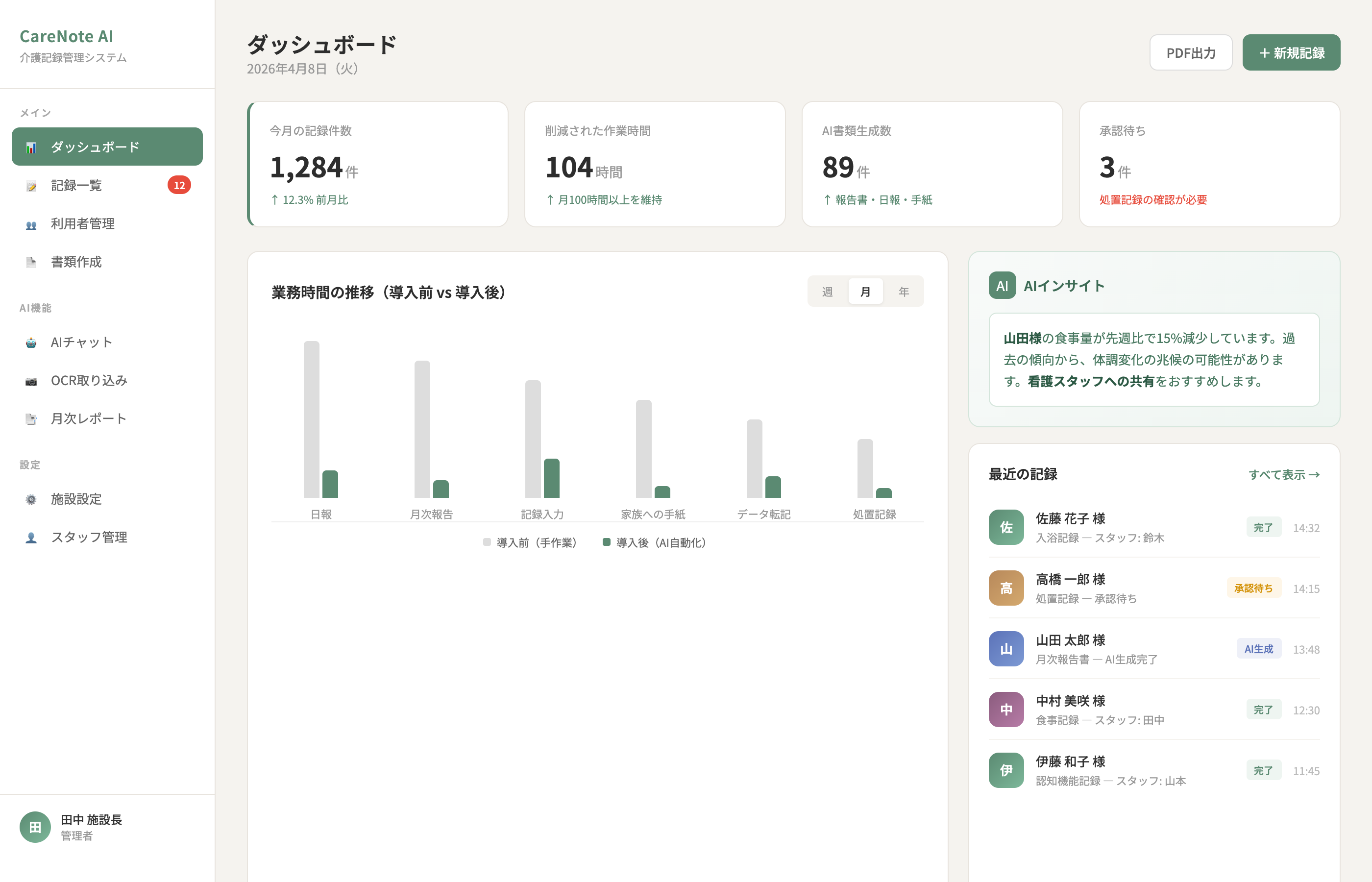Image resolution: width=1372 pixels, height=882 pixels.
Task: Click the 田中 施設長 profile name
Action: [x=91, y=820]
